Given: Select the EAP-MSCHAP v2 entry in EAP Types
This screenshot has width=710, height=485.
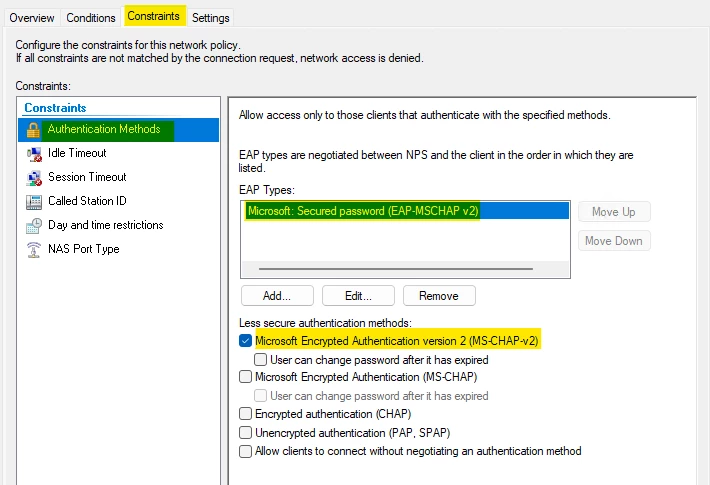Looking at the screenshot, I should click(x=405, y=211).
